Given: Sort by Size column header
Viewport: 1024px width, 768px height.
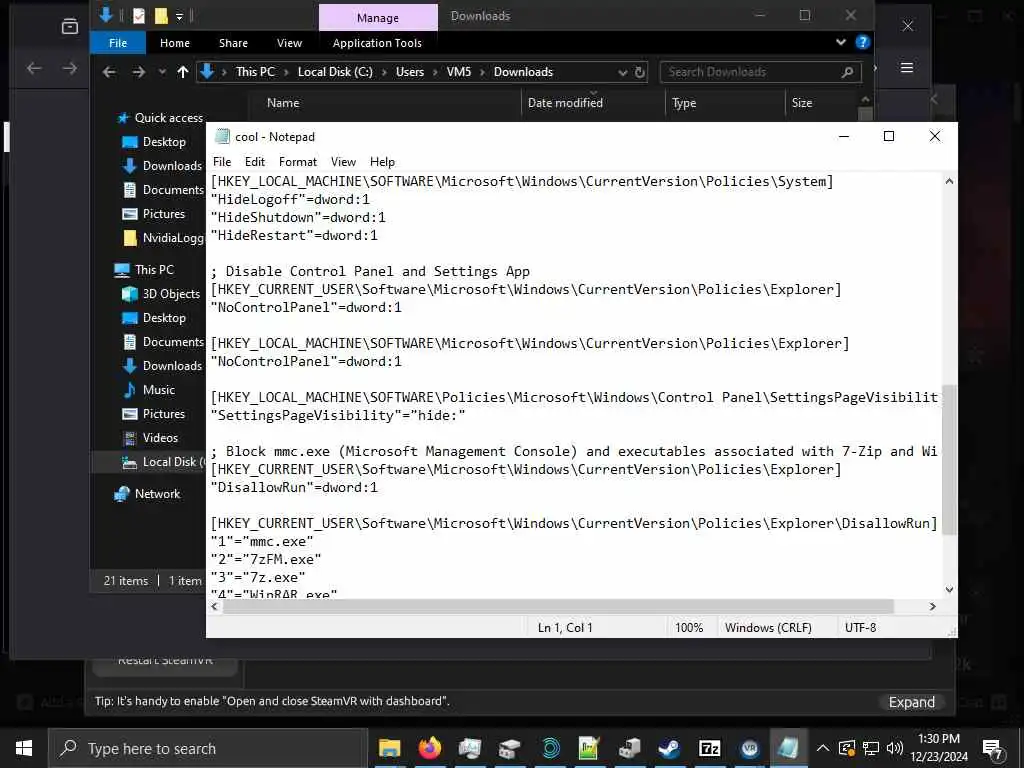Looking at the screenshot, I should (x=801, y=103).
